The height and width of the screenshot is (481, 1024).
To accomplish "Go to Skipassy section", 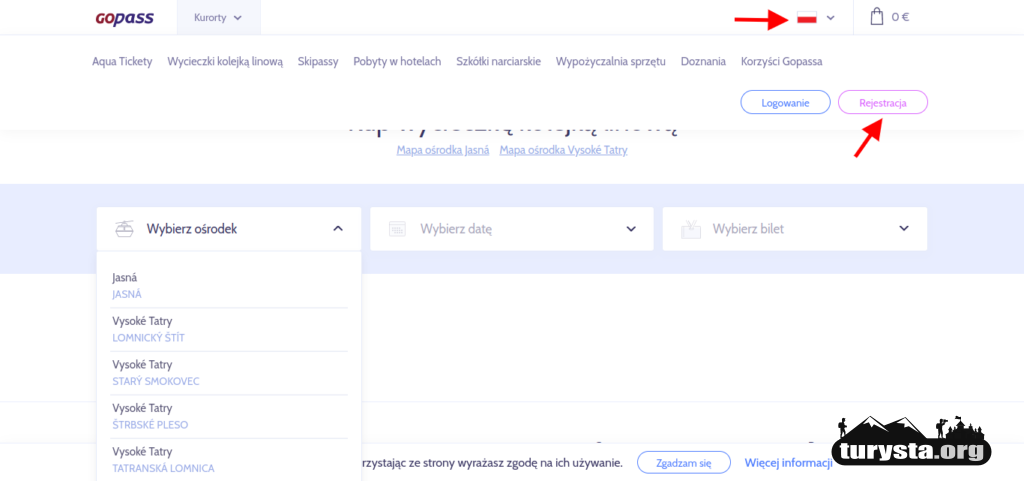I will click(318, 61).
